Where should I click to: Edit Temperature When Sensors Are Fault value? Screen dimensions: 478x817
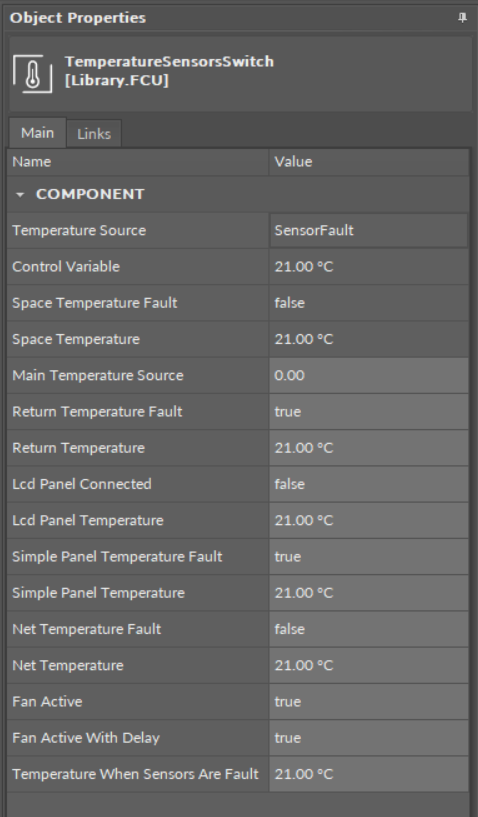tap(369, 774)
